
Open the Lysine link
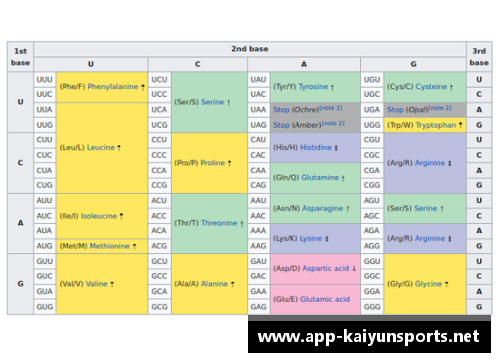(x=311, y=238)
